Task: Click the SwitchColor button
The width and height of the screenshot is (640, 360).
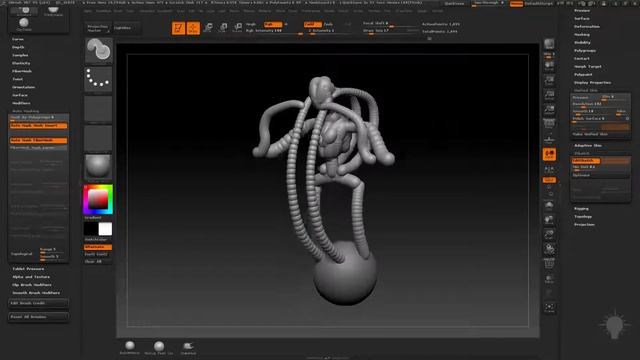Action: (x=98, y=240)
